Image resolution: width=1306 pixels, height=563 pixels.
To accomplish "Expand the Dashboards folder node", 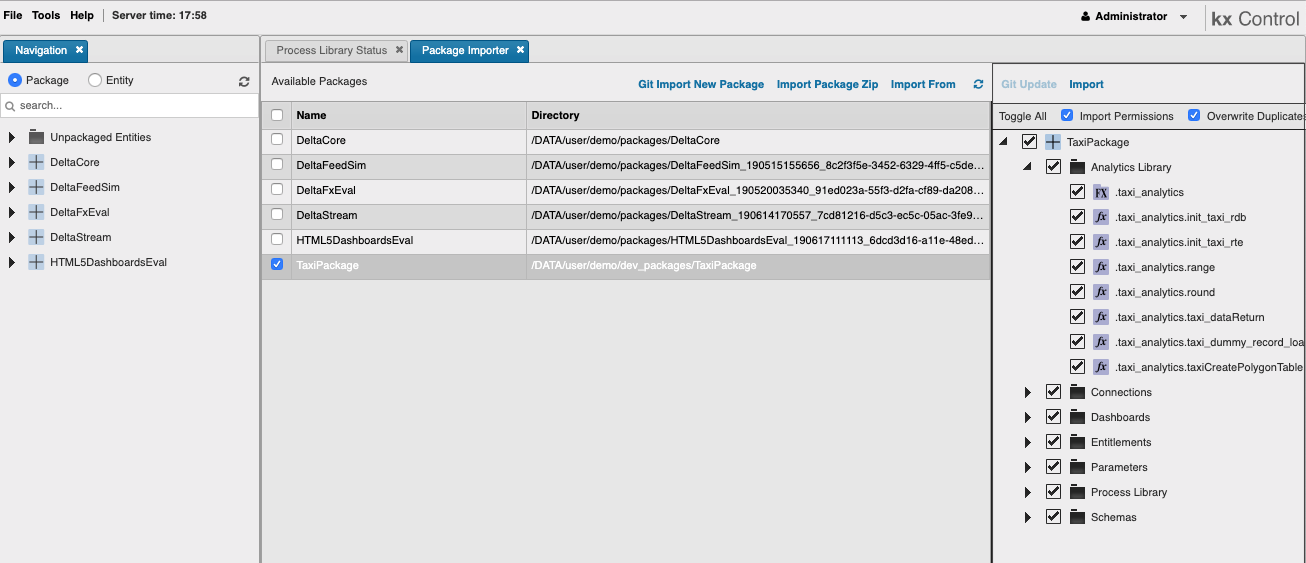I will click(1028, 417).
